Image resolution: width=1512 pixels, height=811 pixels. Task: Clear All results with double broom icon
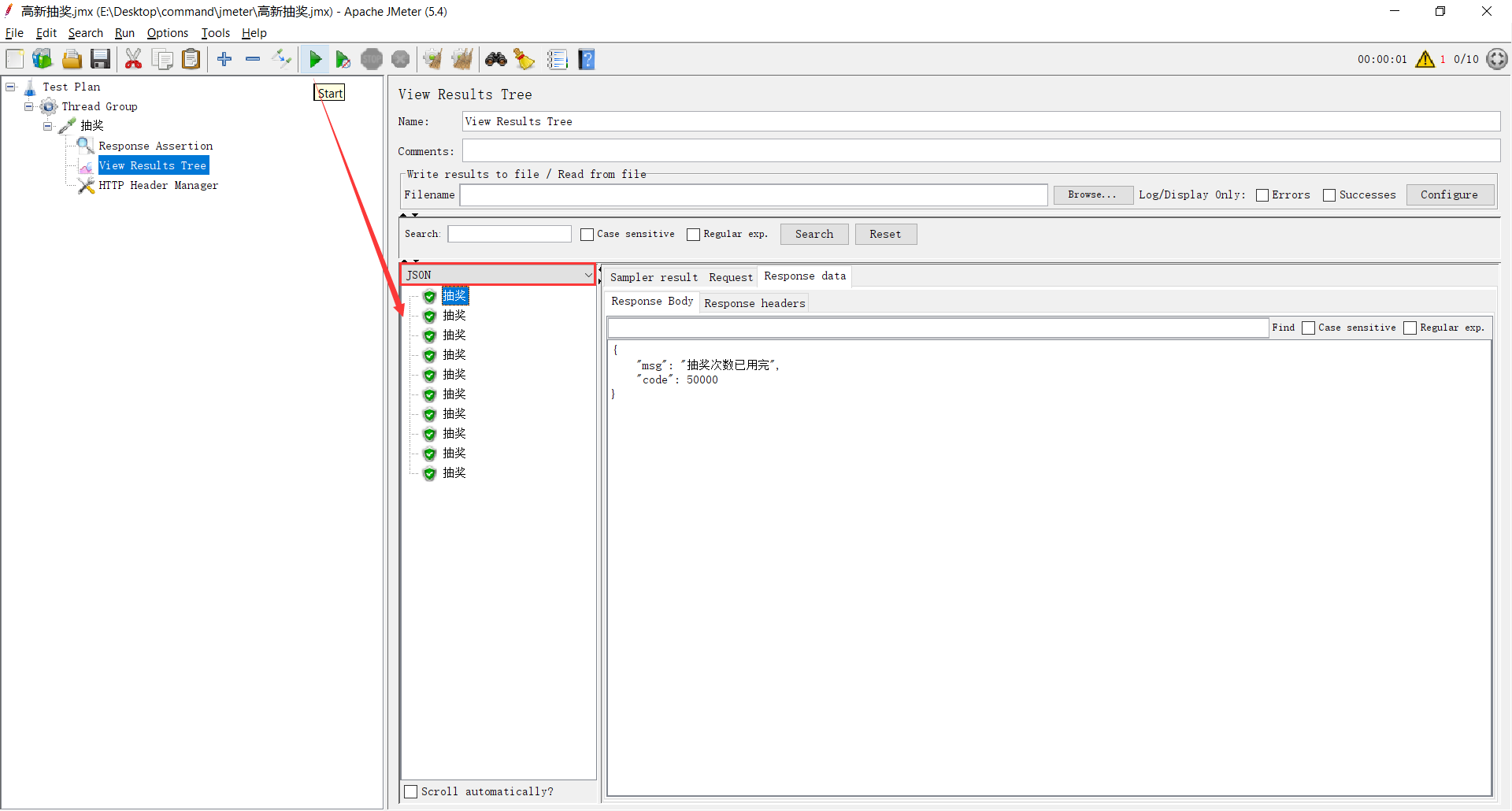click(462, 59)
